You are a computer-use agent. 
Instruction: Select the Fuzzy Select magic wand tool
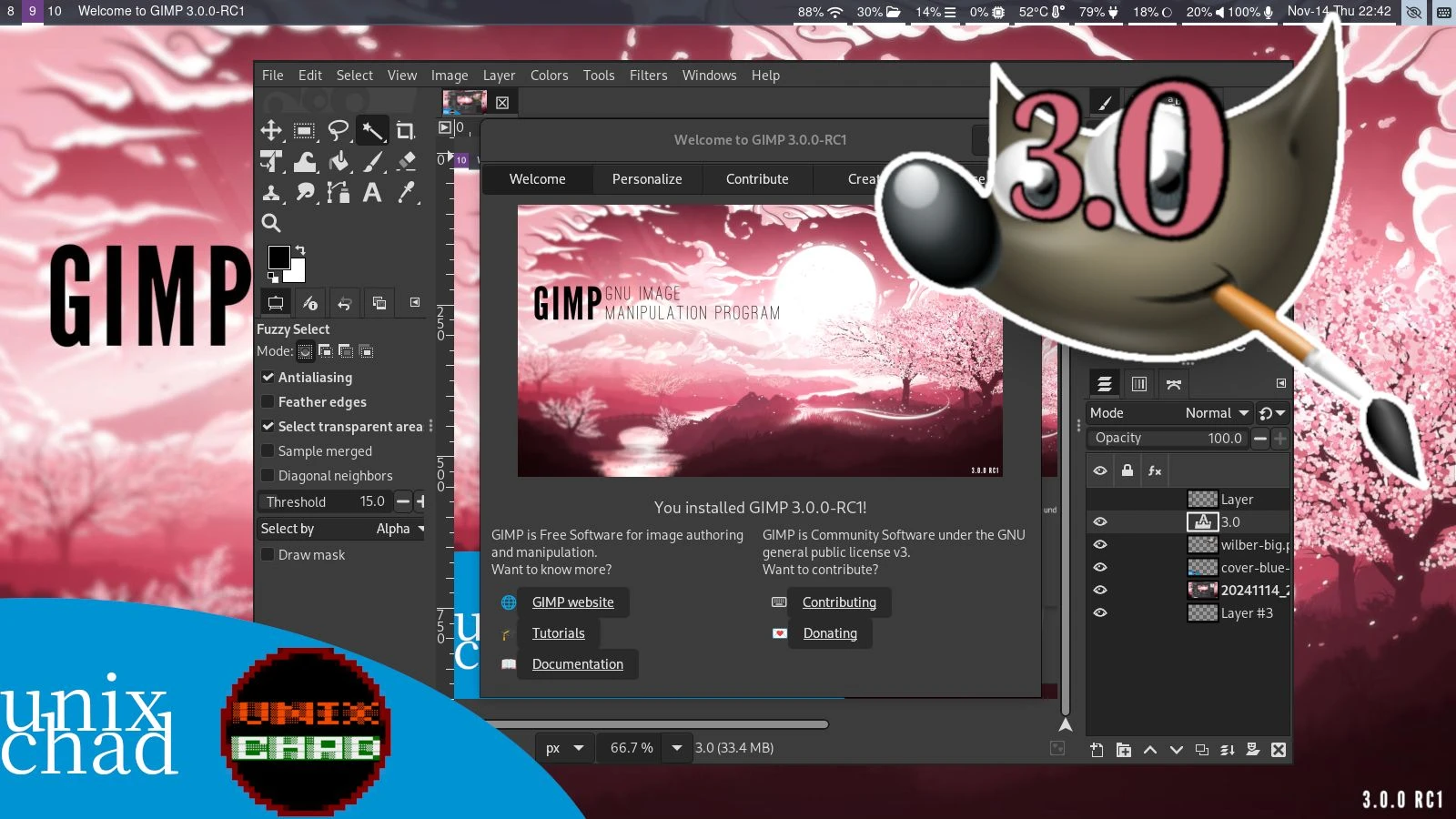[x=372, y=130]
